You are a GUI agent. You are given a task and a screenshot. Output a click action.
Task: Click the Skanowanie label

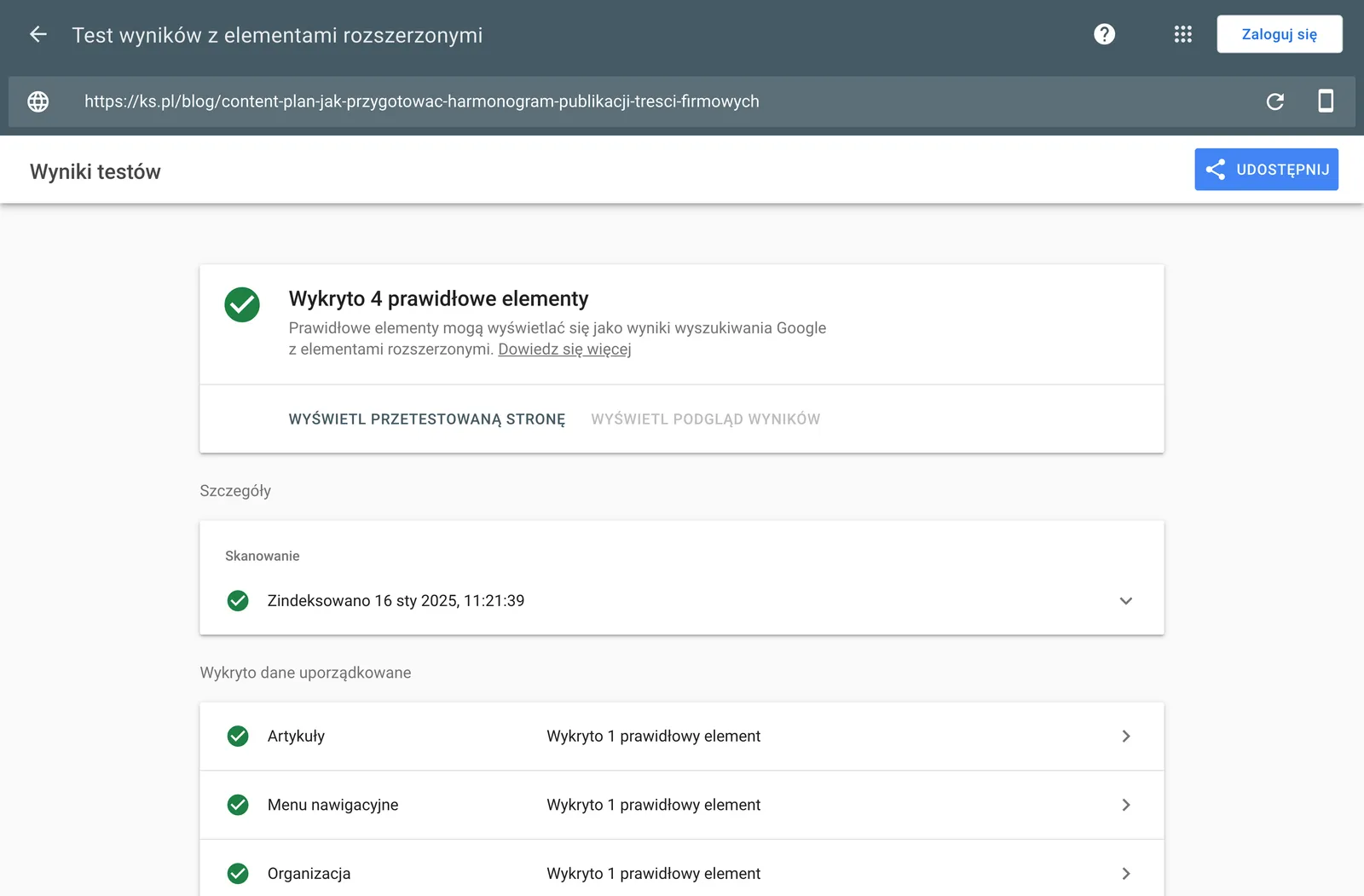point(262,556)
